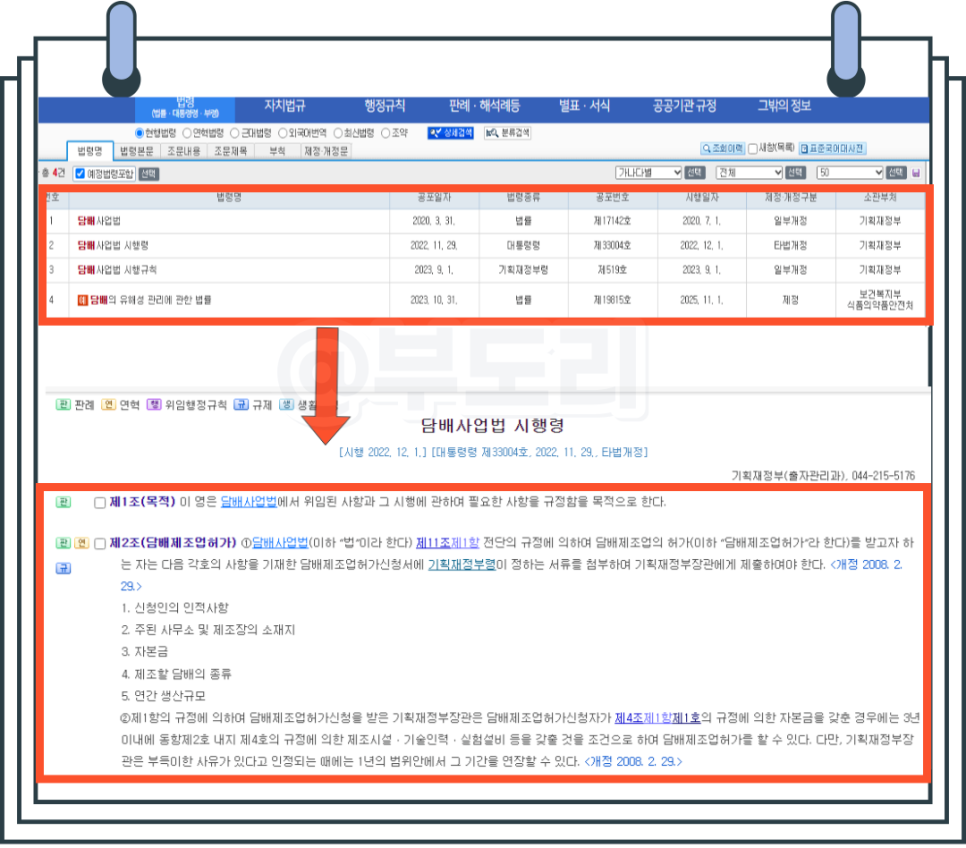Click the 위임행정규칙 icon in the legend
Image resolution: width=966 pixels, height=848 pixels.
[154, 404]
